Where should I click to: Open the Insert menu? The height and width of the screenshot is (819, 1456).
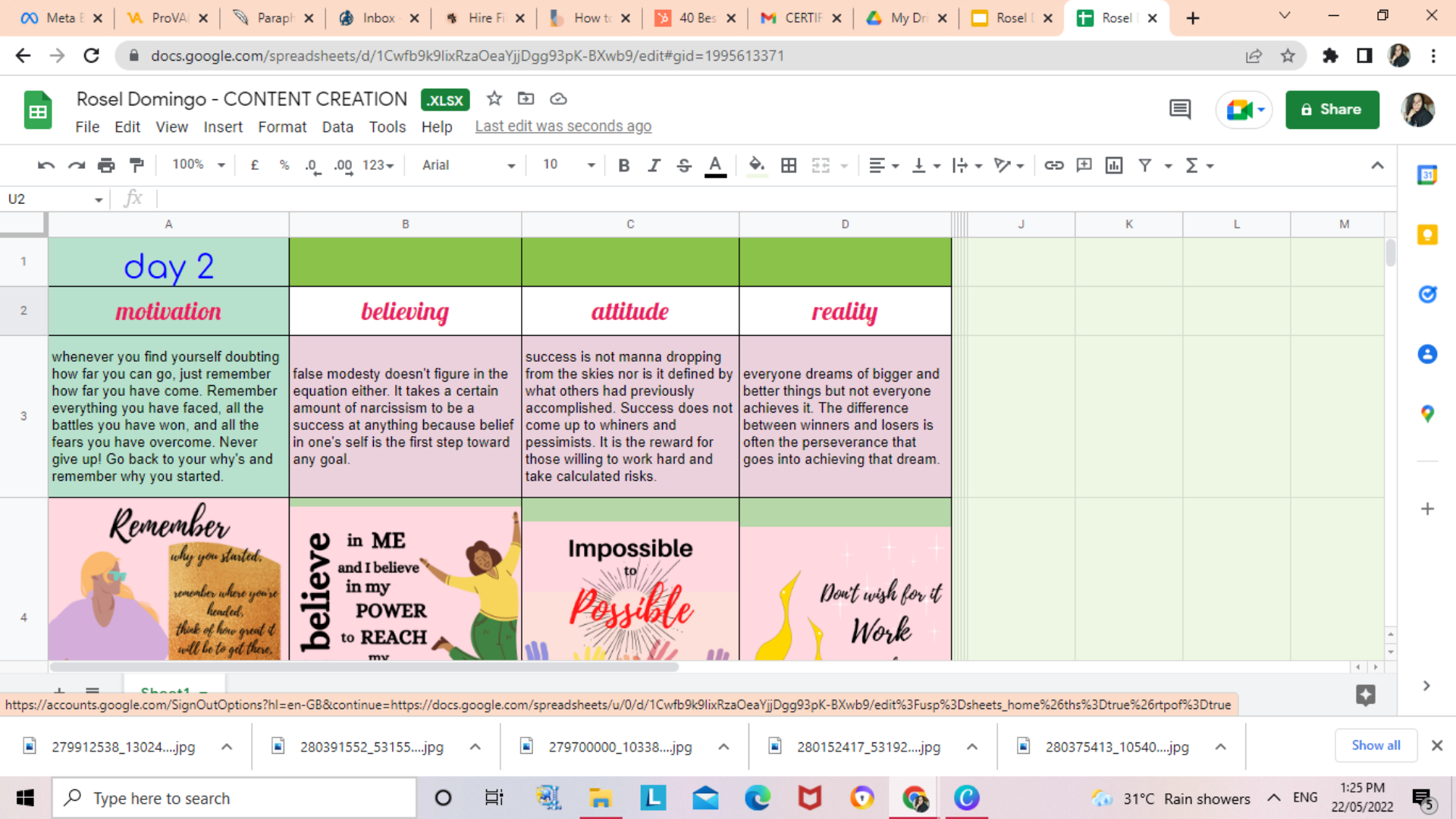223,127
